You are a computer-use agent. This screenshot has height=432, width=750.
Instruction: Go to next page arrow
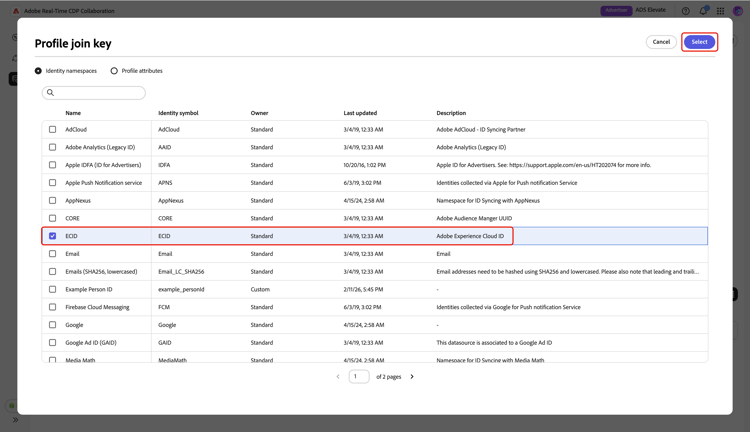click(412, 377)
